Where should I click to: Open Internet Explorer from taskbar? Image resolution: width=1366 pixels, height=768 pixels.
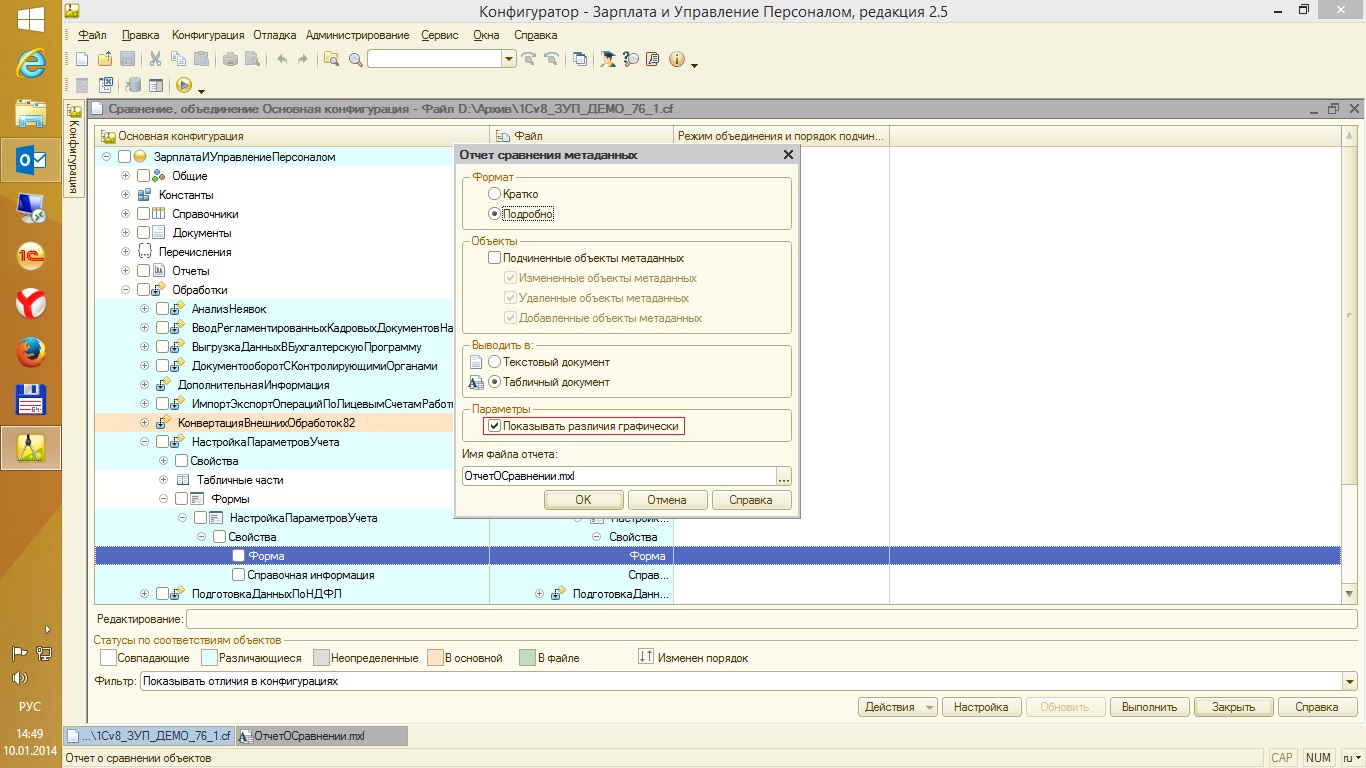pos(31,63)
